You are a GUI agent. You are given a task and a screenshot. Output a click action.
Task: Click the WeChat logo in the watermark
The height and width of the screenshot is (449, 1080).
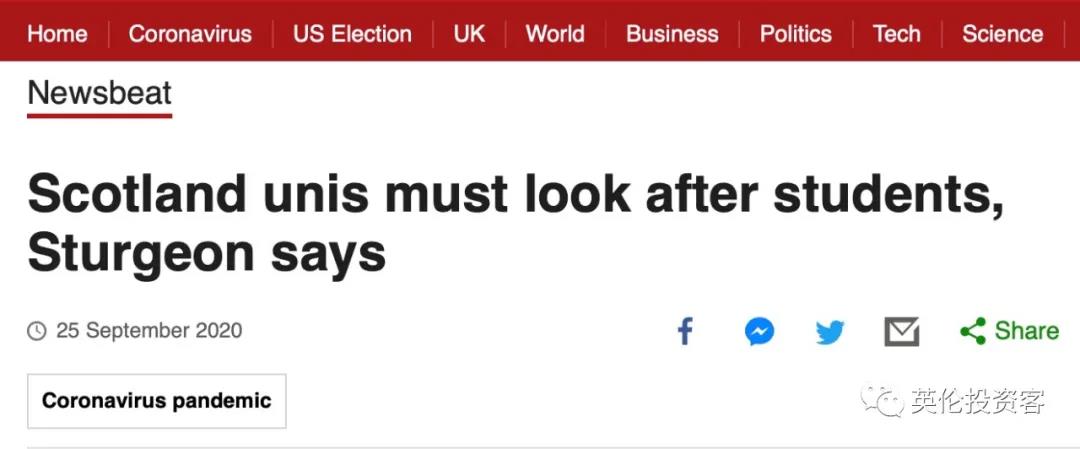coord(883,402)
